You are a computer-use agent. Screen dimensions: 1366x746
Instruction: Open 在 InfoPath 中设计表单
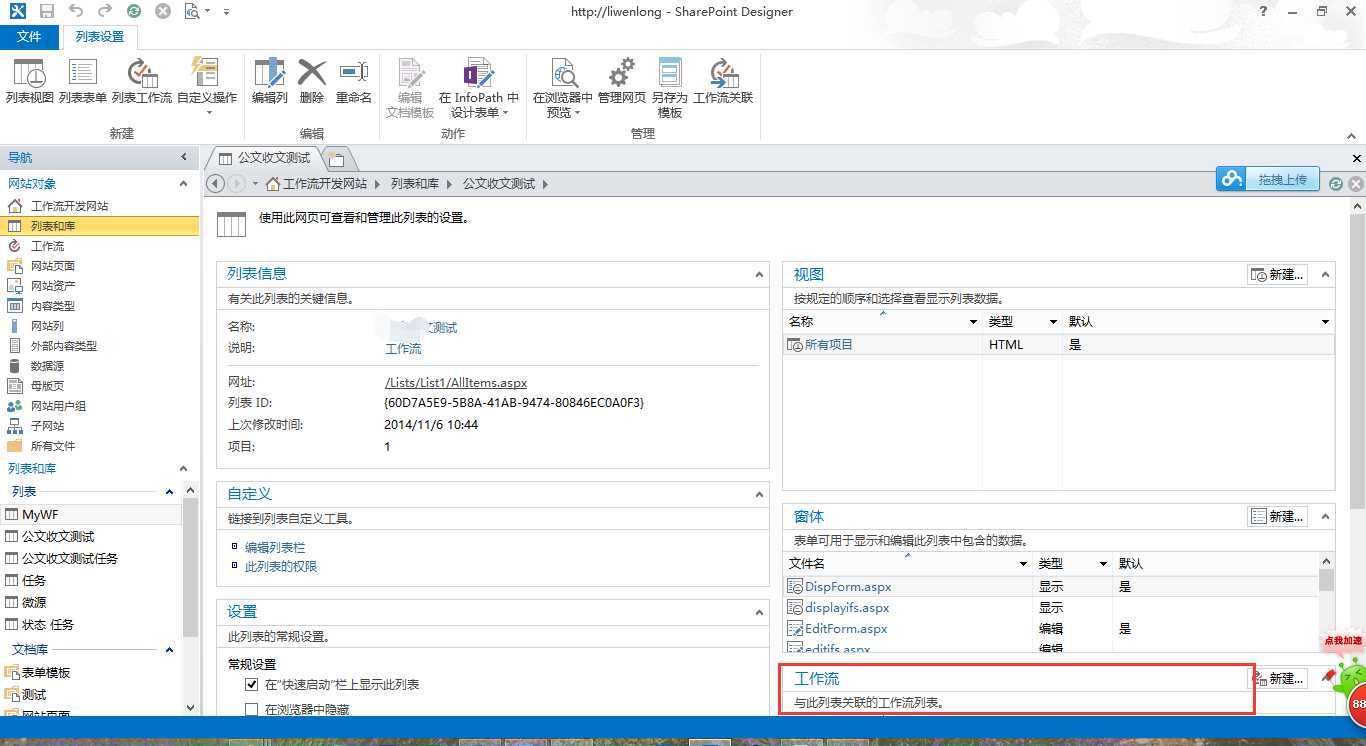pos(478,88)
